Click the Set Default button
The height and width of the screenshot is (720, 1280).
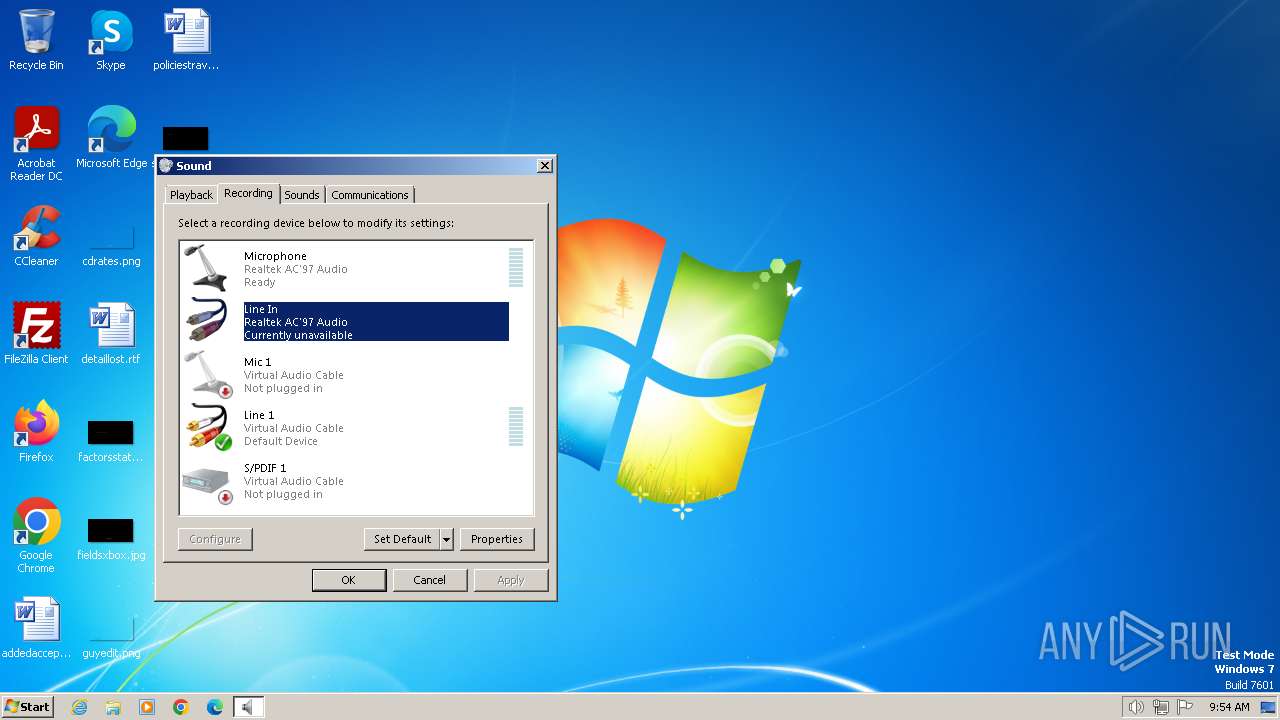pyautogui.click(x=402, y=539)
